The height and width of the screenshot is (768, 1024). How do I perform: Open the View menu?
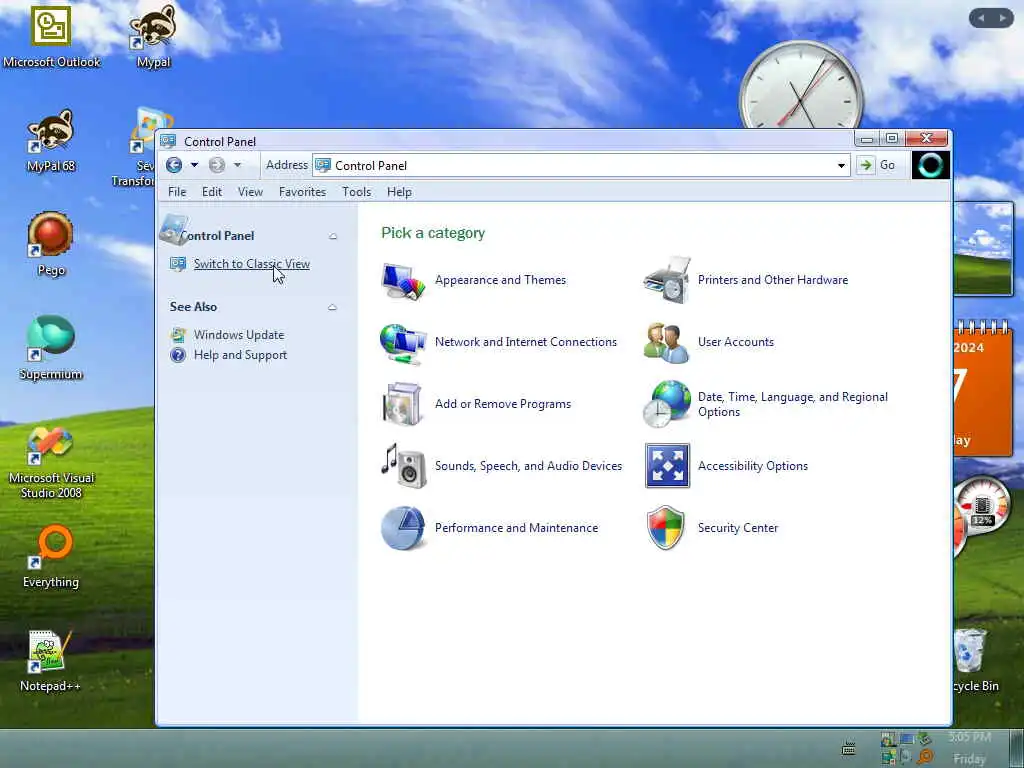tap(250, 192)
